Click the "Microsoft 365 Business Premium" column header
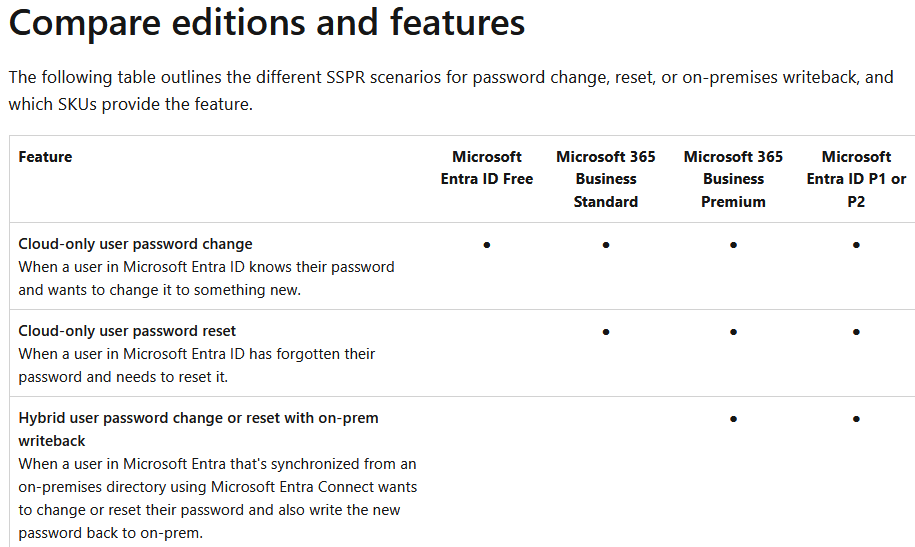 [733, 179]
